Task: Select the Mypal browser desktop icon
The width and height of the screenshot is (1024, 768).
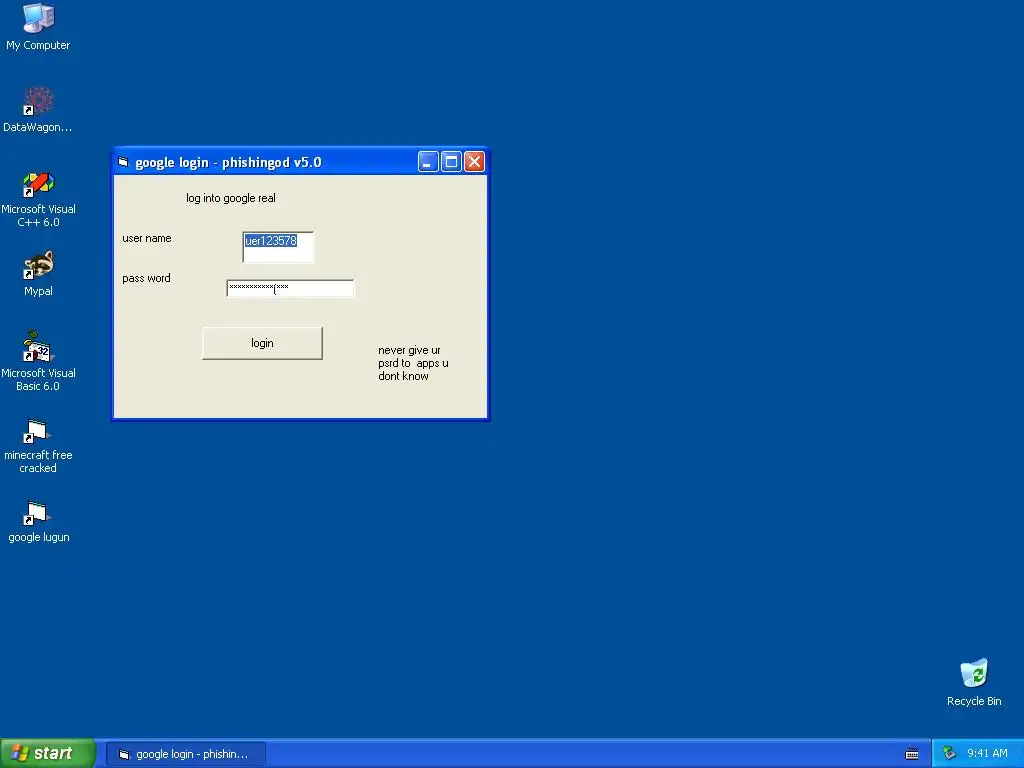Action: [38, 273]
